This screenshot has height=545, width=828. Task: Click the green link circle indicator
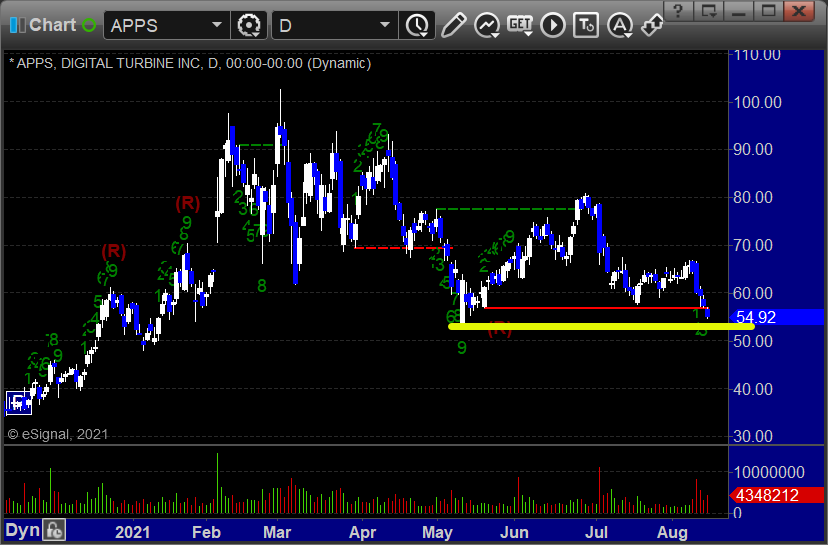(x=89, y=25)
